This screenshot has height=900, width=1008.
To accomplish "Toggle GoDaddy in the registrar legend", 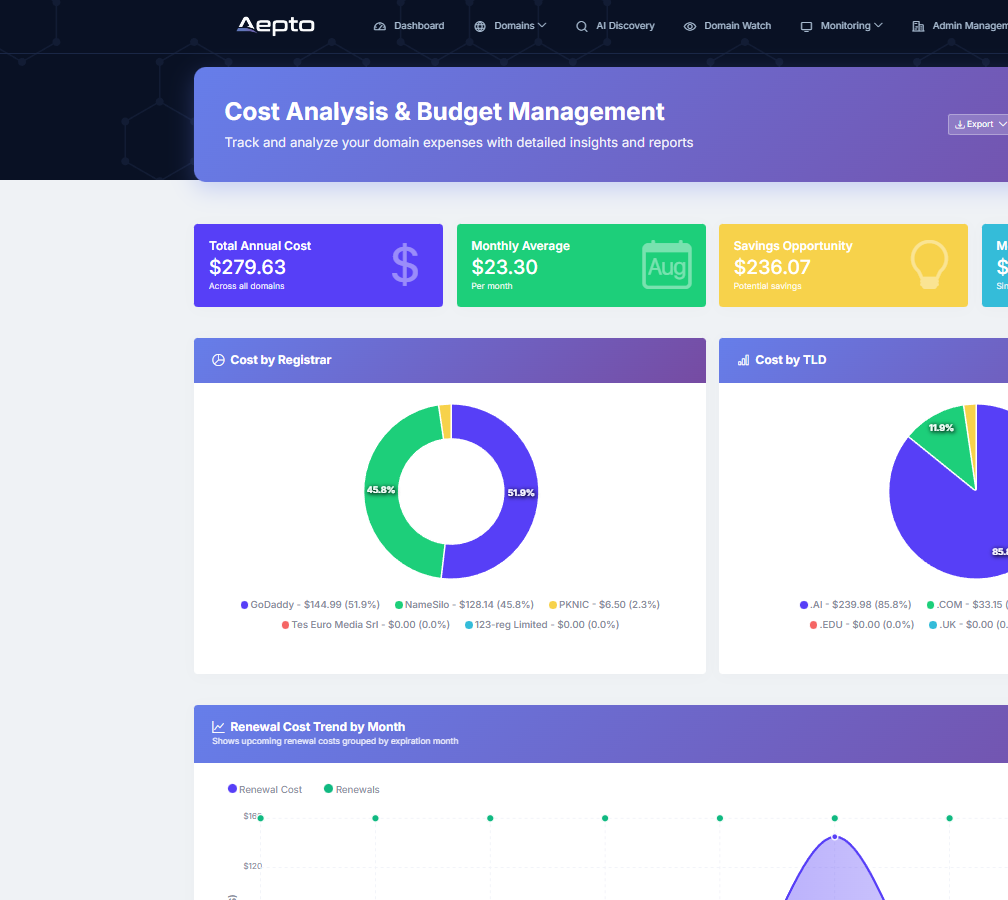I will tap(310, 605).
